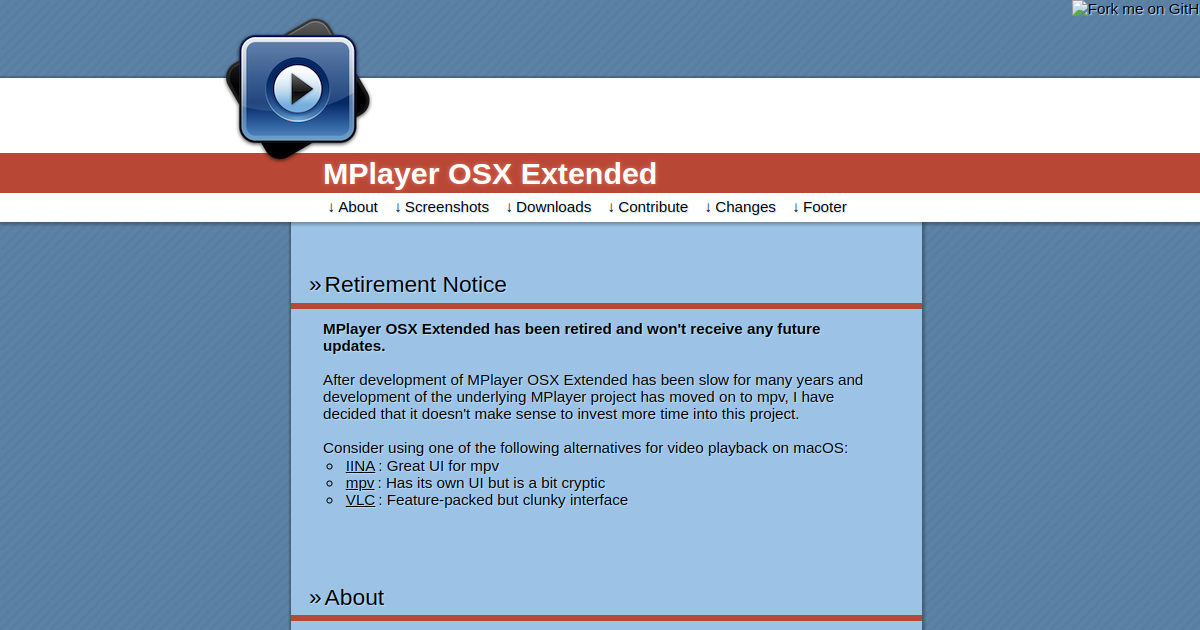Click the 'Consider using one of the following' line
This screenshot has width=1200, height=630.
(585, 448)
